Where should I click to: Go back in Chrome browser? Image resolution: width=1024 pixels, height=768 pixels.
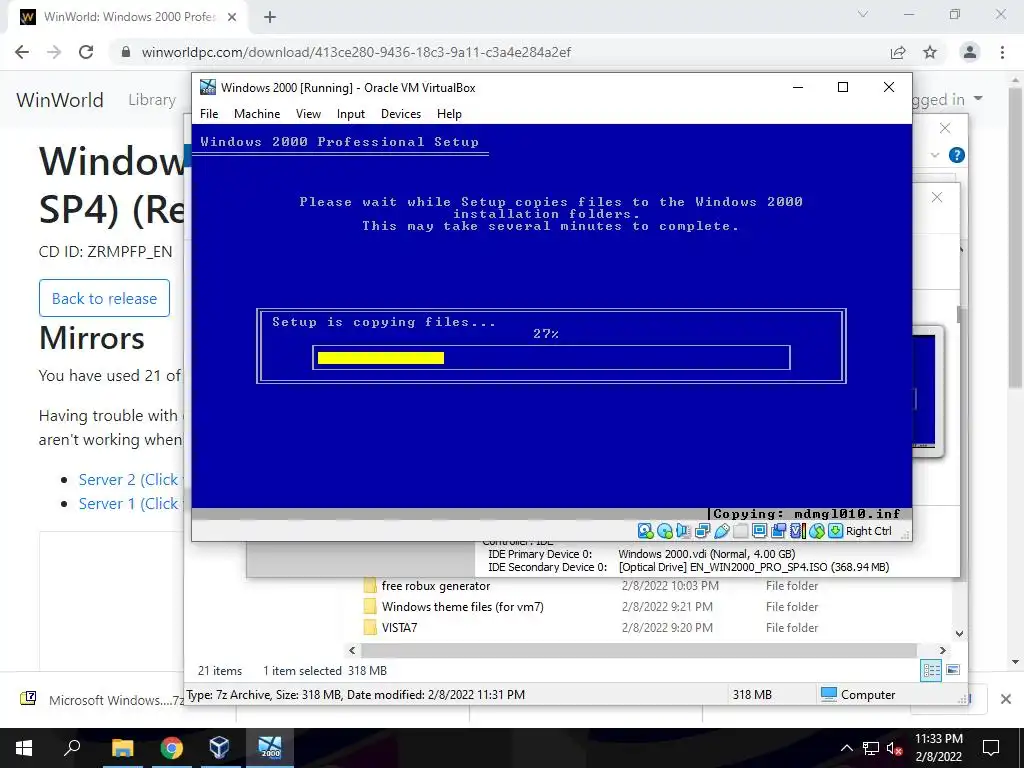[x=22, y=52]
